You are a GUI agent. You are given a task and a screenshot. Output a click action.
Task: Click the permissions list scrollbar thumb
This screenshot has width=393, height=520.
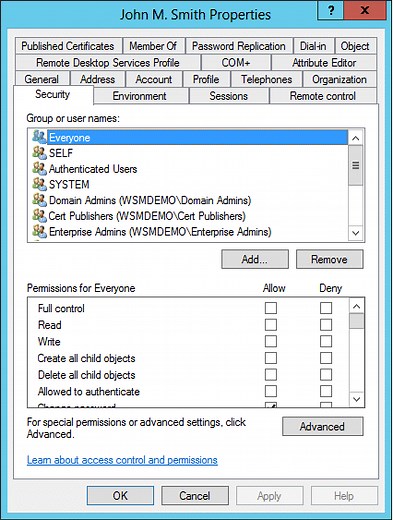click(x=356, y=321)
